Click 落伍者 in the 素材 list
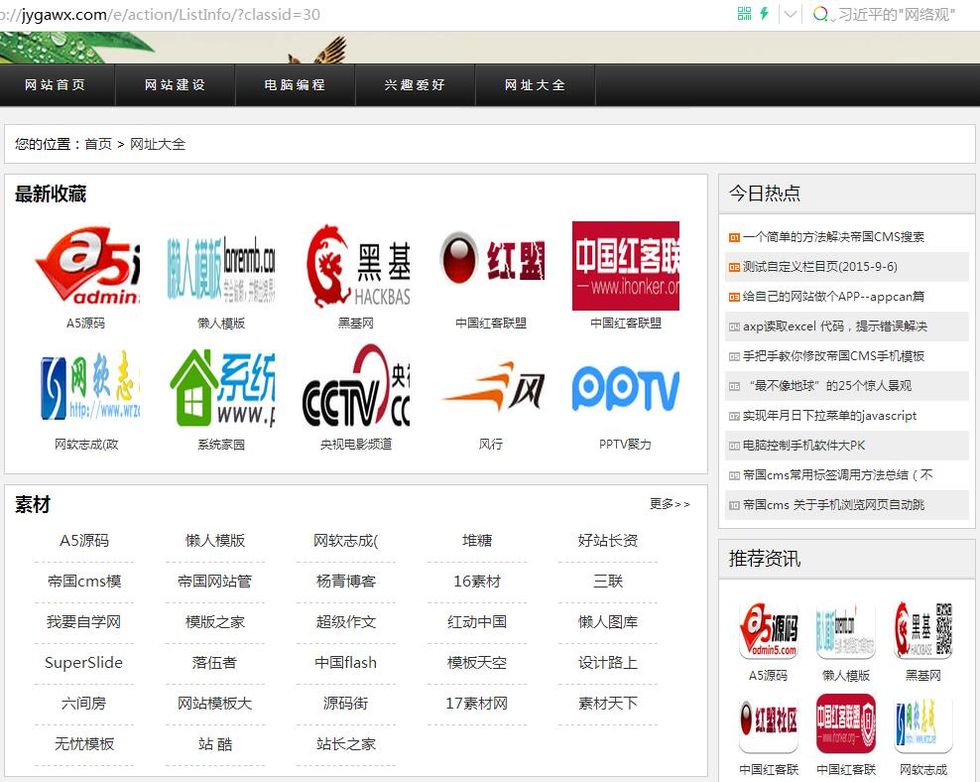 click(215, 663)
